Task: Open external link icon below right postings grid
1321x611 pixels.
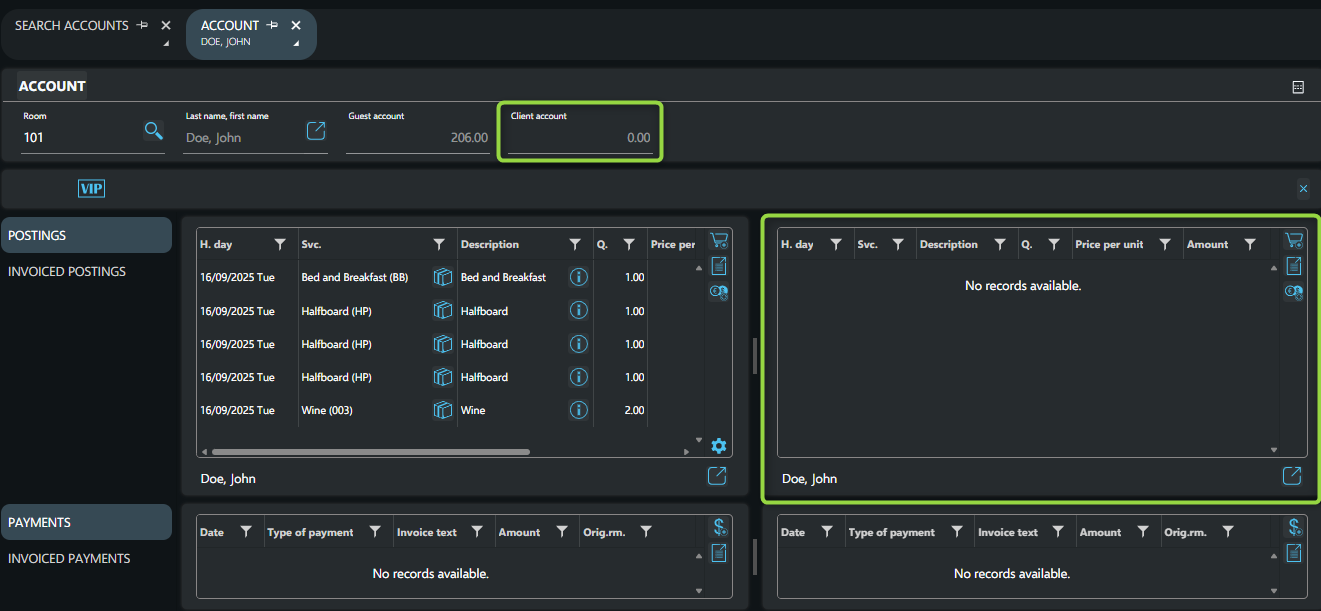Action: [1292, 476]
